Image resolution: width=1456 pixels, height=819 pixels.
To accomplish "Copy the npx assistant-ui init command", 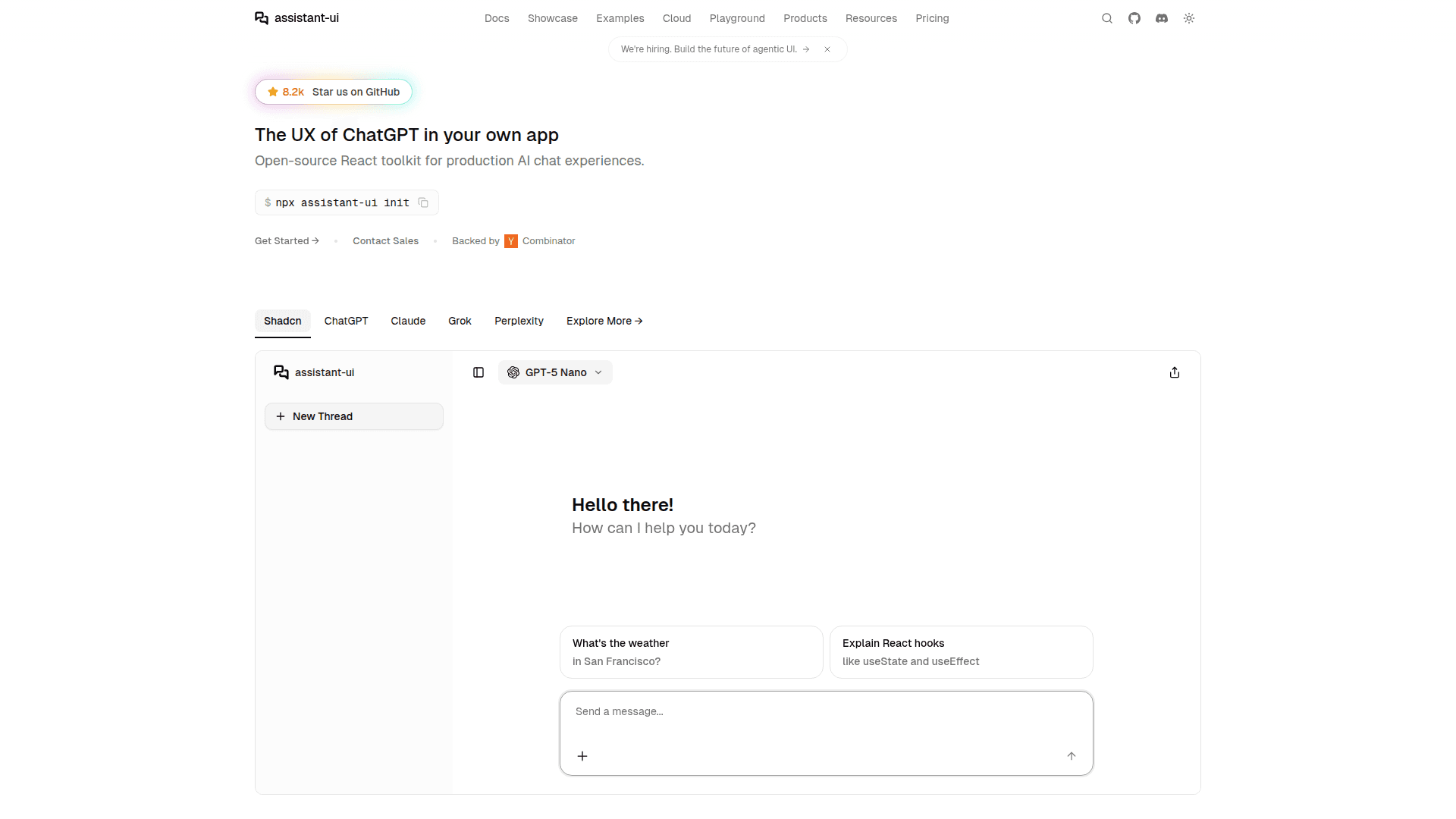I will pyautogui.click(x=422, y=202).
